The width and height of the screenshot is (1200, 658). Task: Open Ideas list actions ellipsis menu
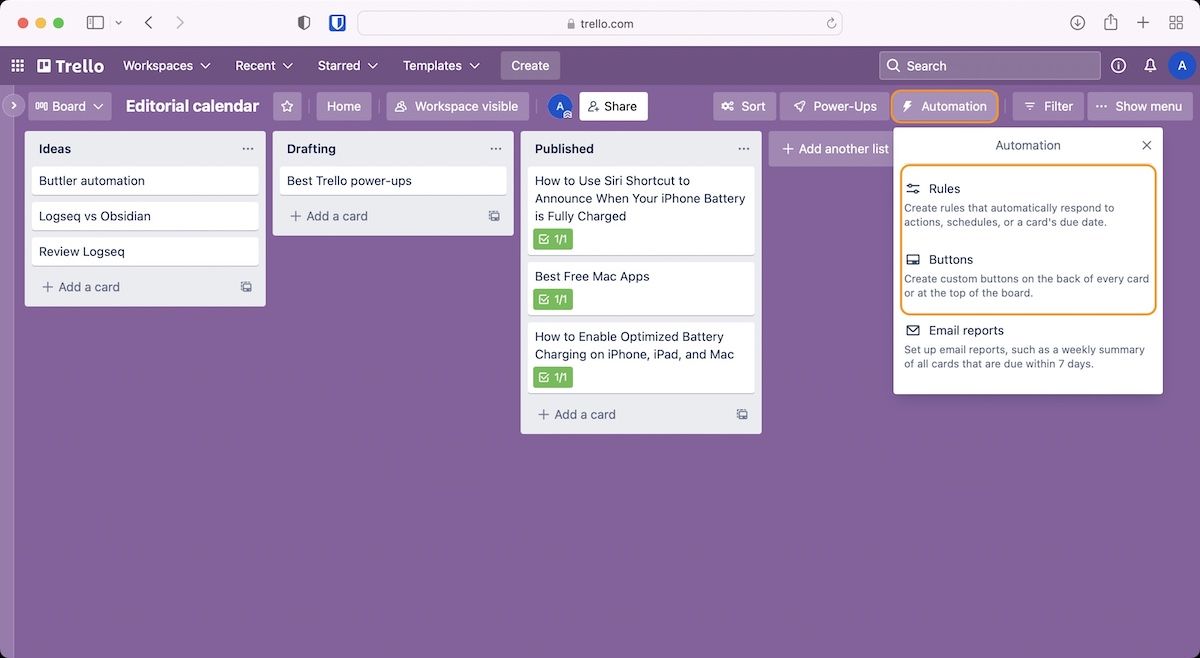coord(248,149)
